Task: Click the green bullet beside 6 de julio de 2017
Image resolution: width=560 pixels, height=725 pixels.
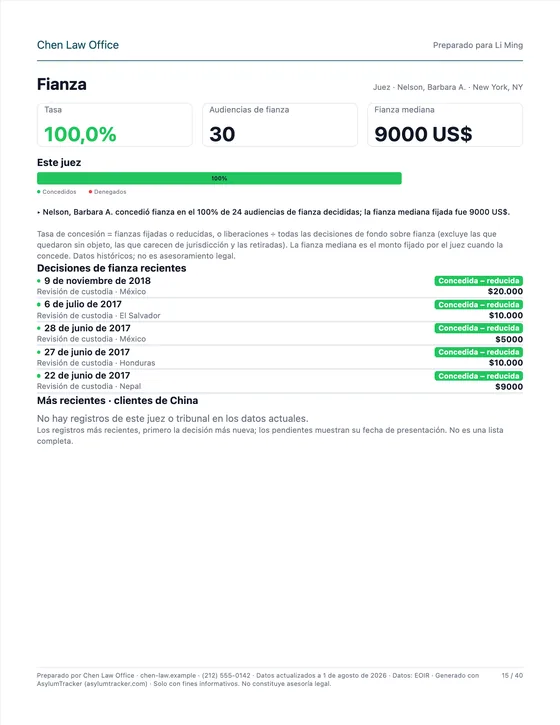Action: [x=39, y=304]
